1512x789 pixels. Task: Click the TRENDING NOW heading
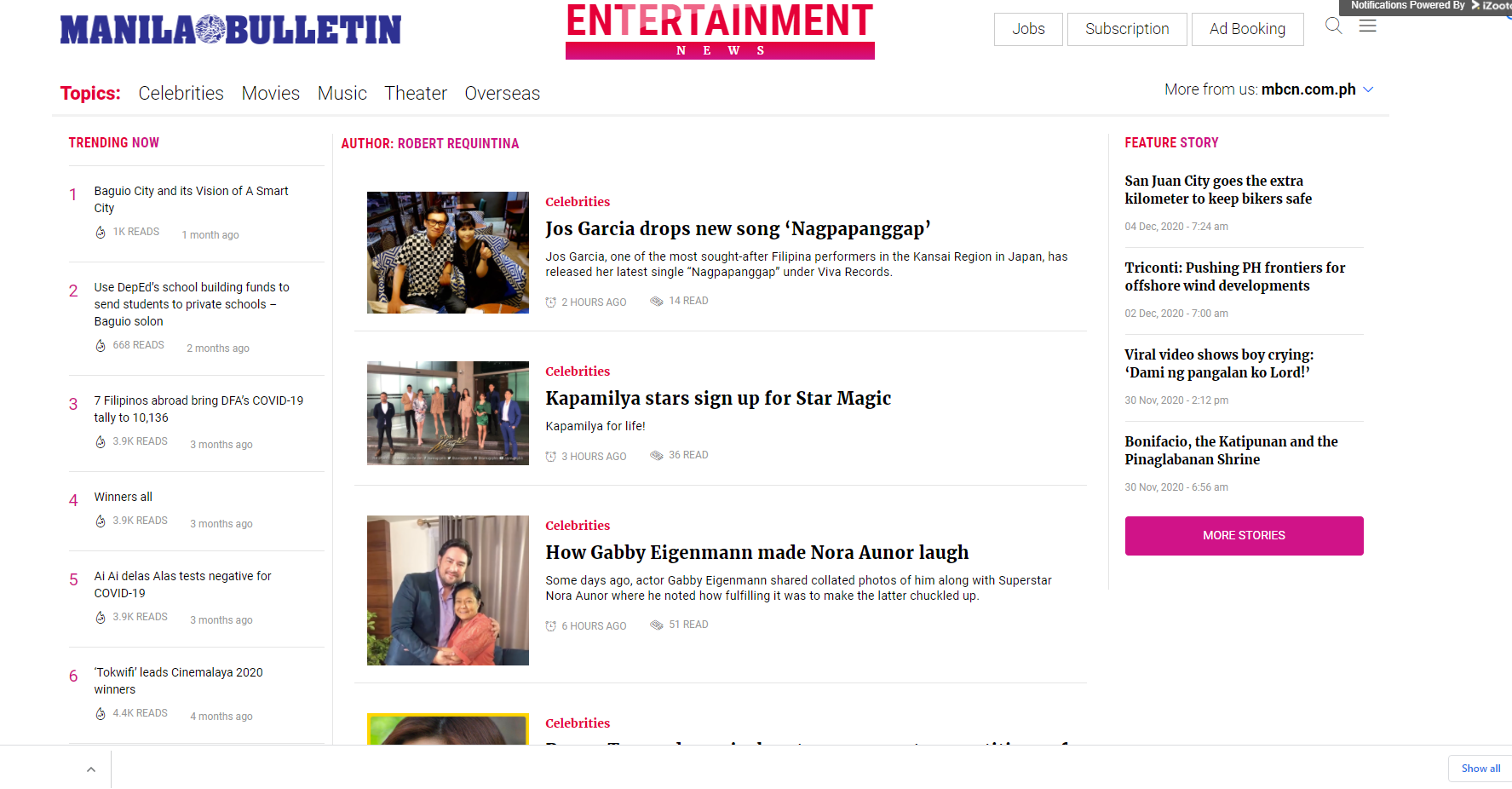click(114, 142)
